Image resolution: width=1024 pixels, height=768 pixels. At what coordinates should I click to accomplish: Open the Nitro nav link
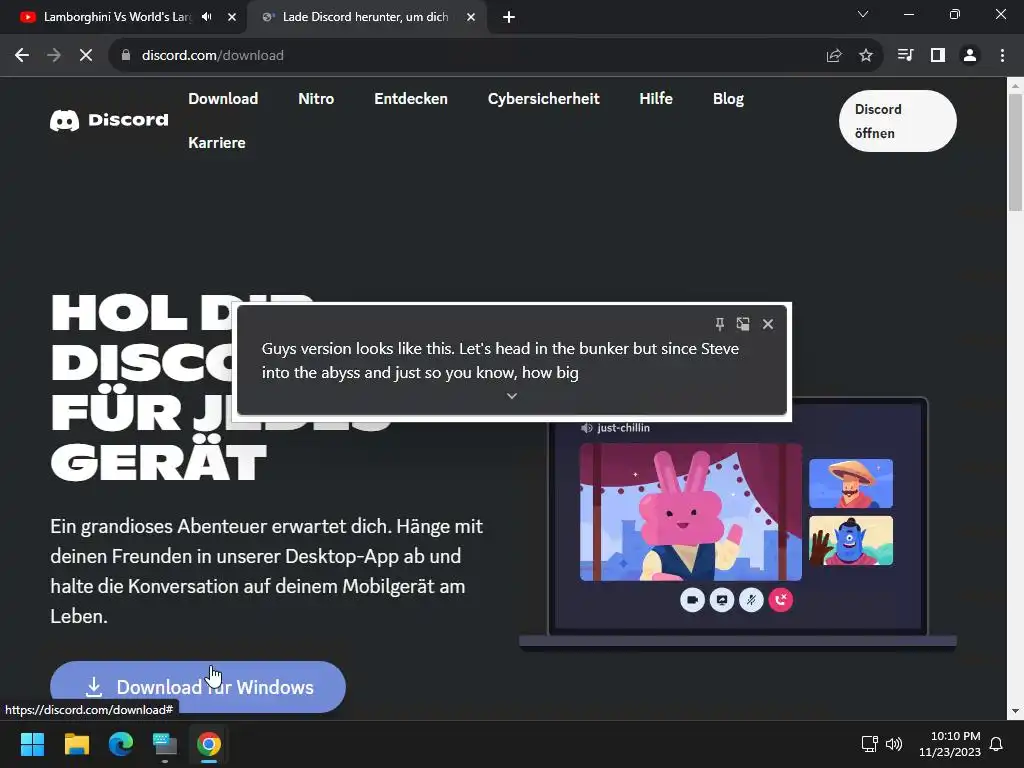[316, 99]
